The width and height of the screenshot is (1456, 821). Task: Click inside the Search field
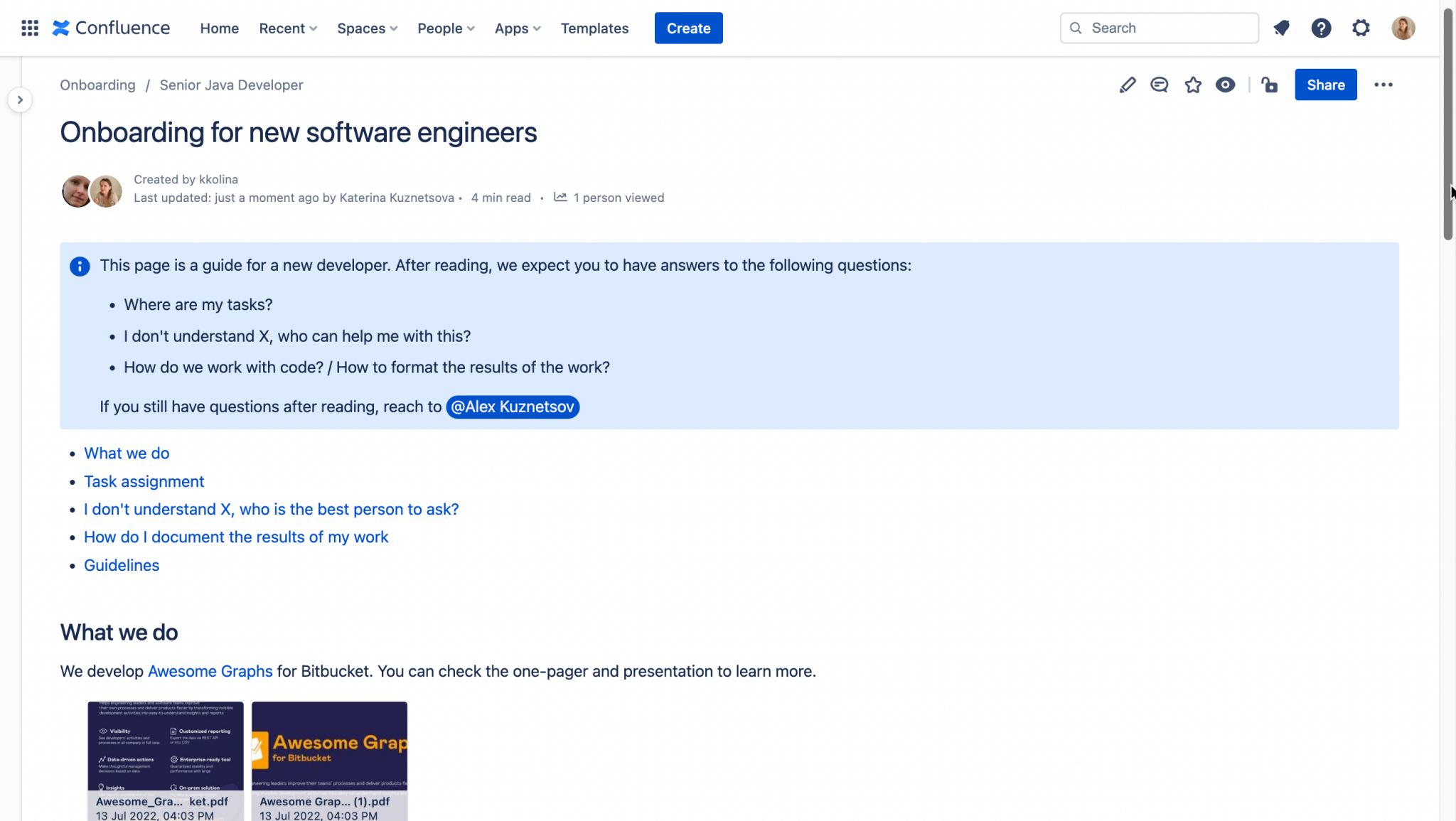1158,28
